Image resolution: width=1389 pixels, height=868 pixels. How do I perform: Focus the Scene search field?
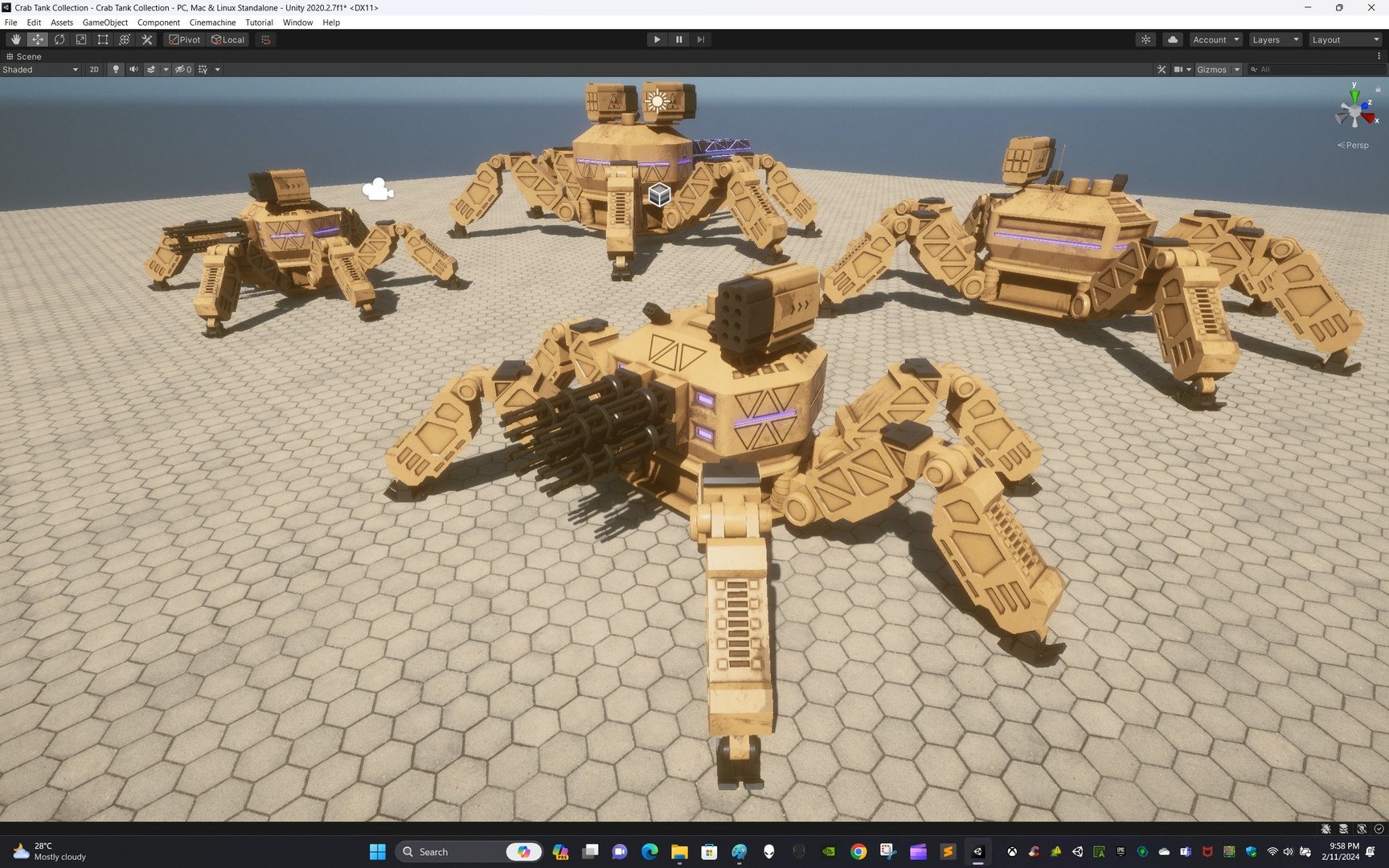(x=1315, y=70)
